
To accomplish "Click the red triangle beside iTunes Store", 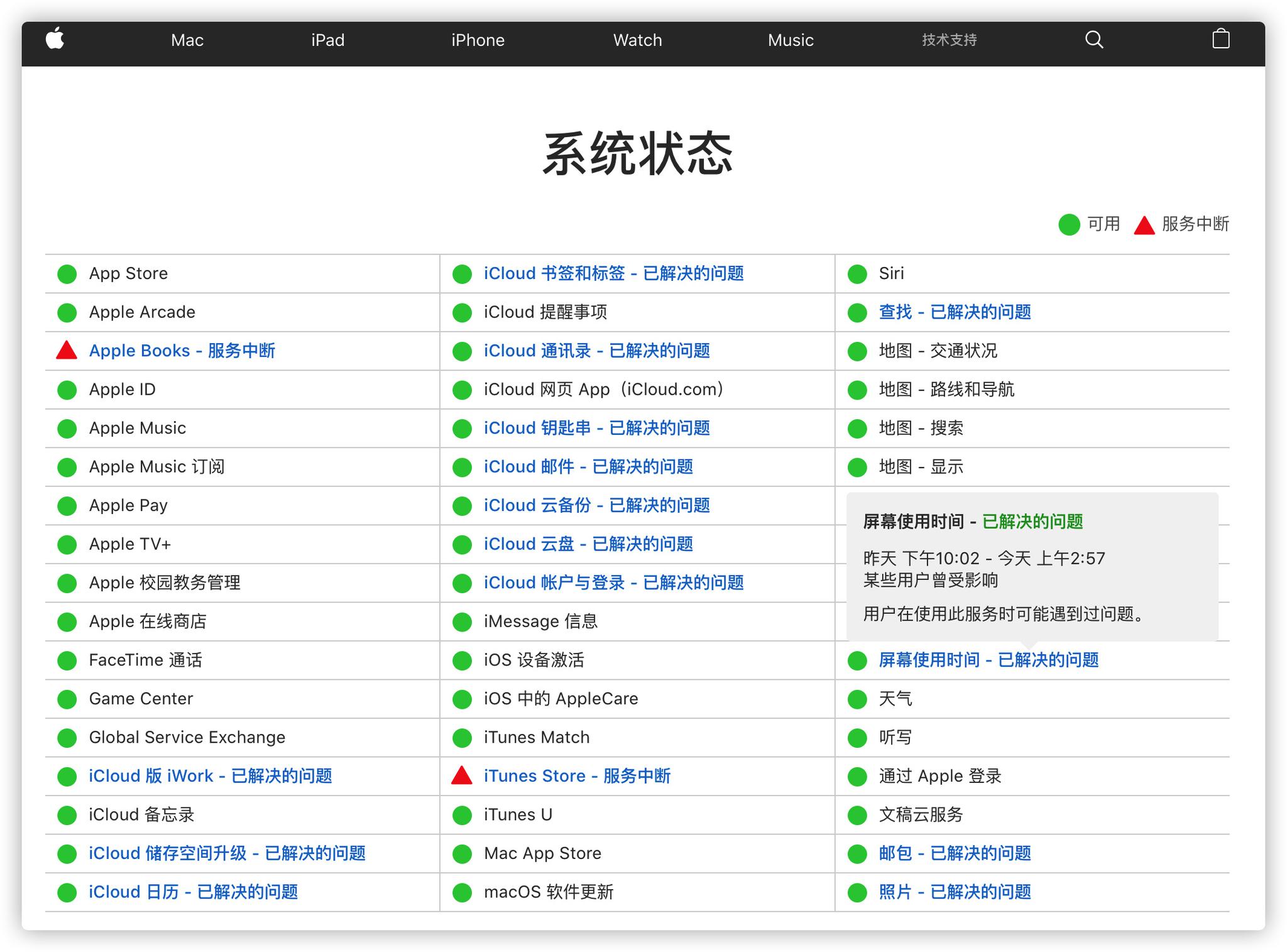I will (462, 776).
